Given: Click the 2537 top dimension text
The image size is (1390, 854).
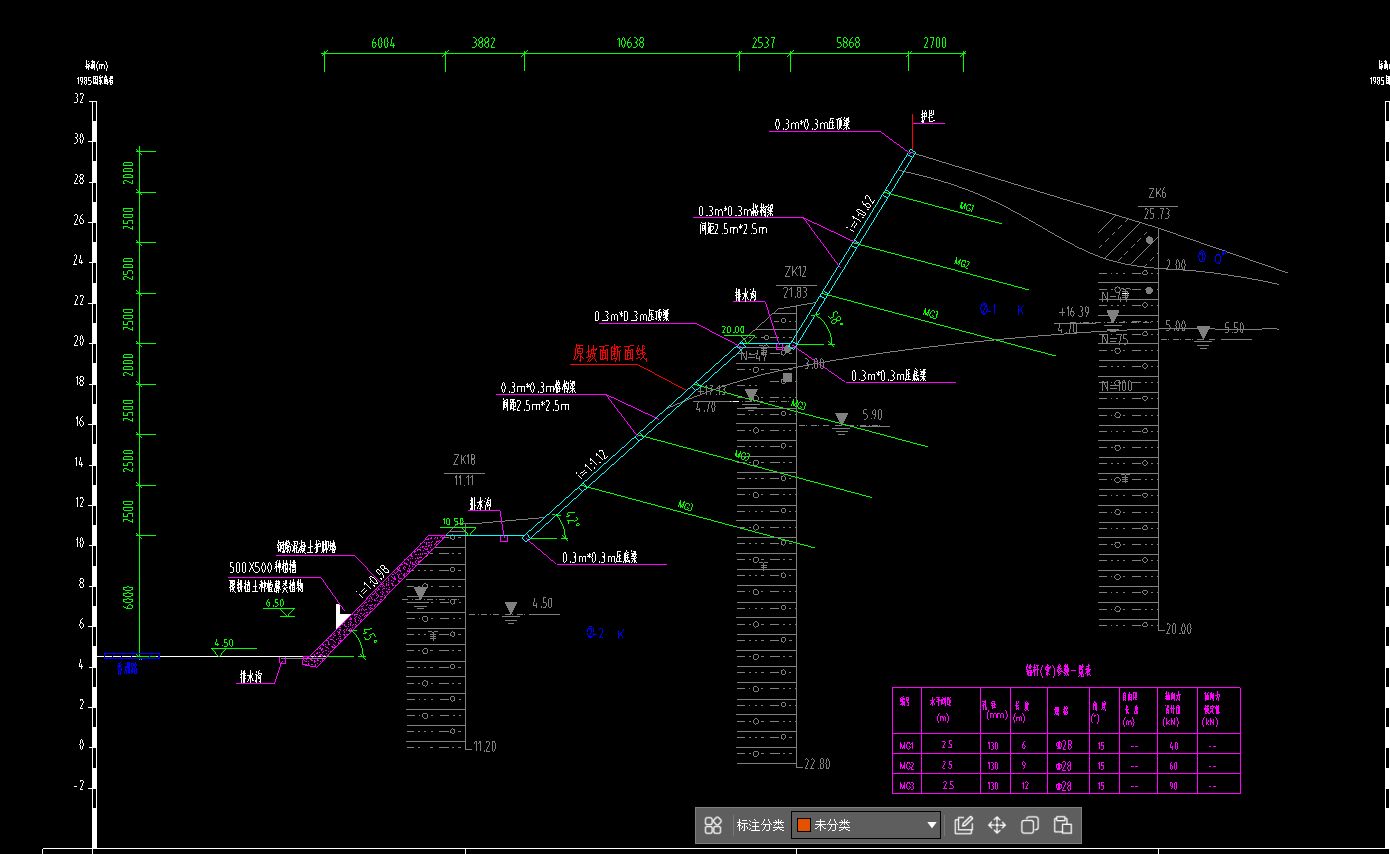Looking at the screenshot, I should 764,43.
